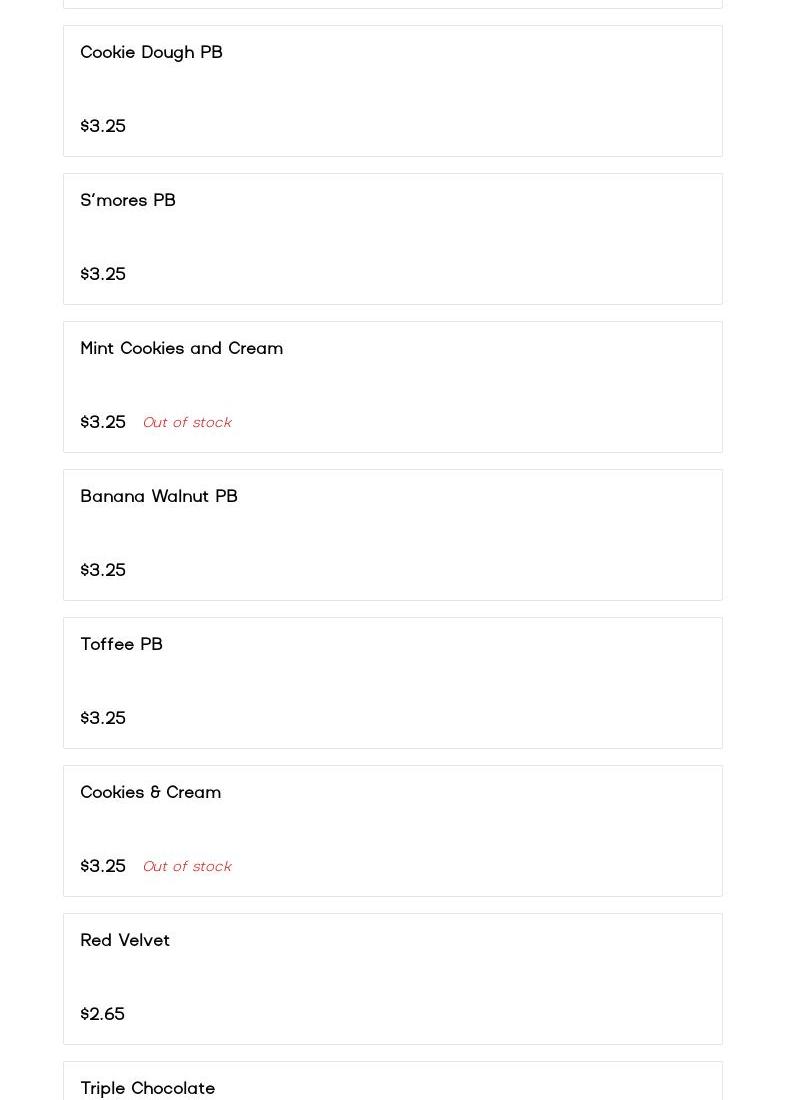Click Mint Cookies and Cream's Out of stock label
Viewport: 785px width, 1100px height.
[187, 422]
